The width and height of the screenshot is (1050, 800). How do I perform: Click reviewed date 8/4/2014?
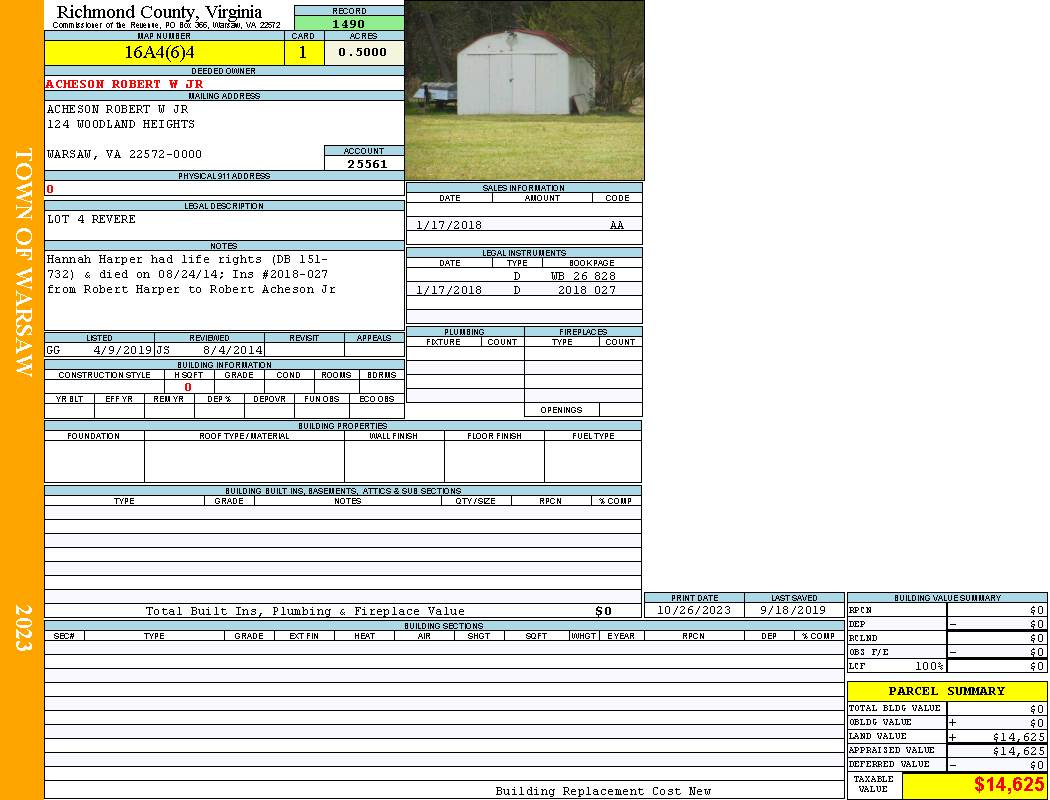[234, 349]
